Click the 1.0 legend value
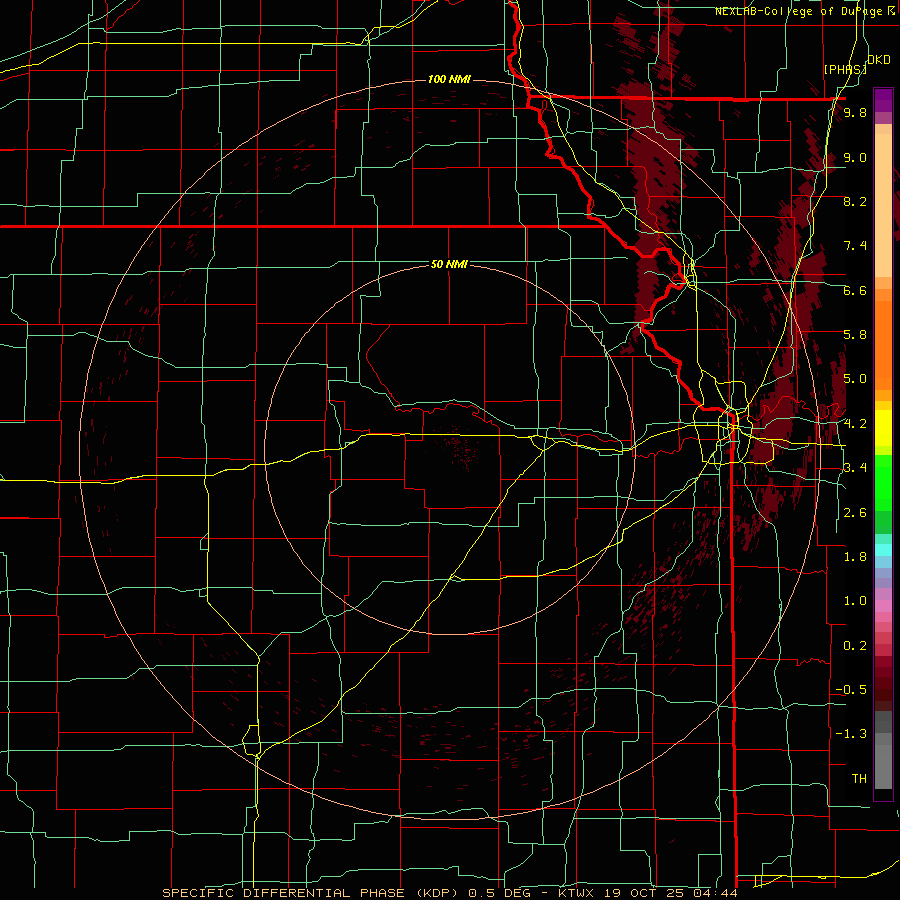The image size is (900, 900). pos(855,601)
